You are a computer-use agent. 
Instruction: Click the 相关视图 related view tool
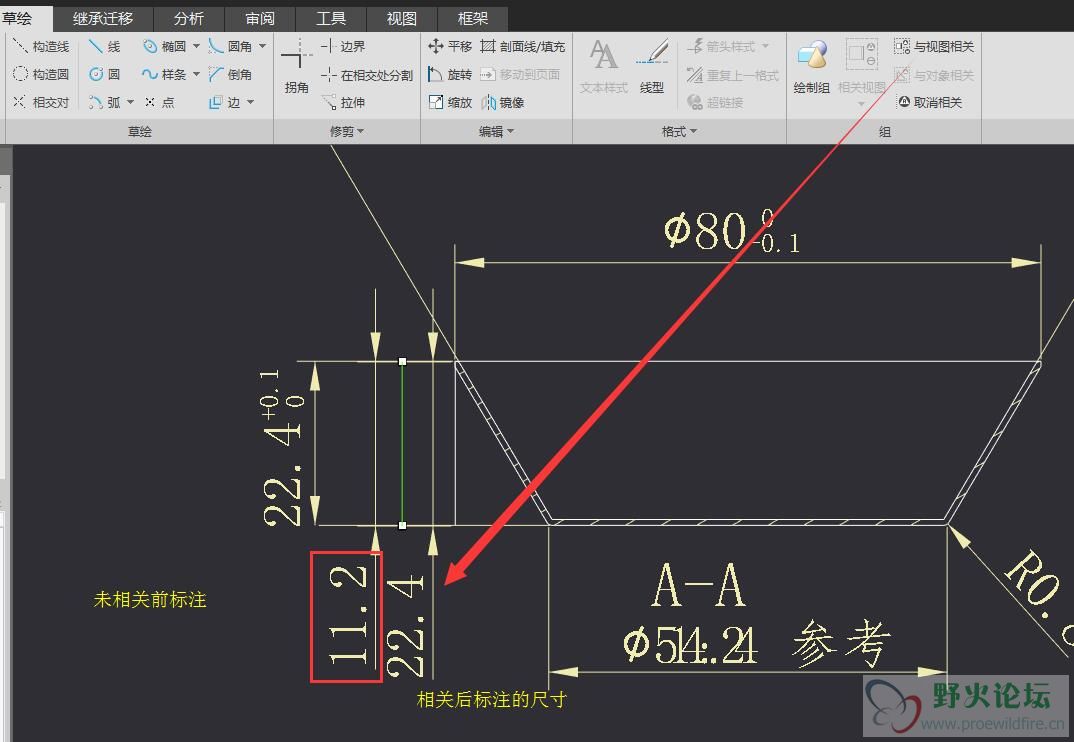[862, 66]
